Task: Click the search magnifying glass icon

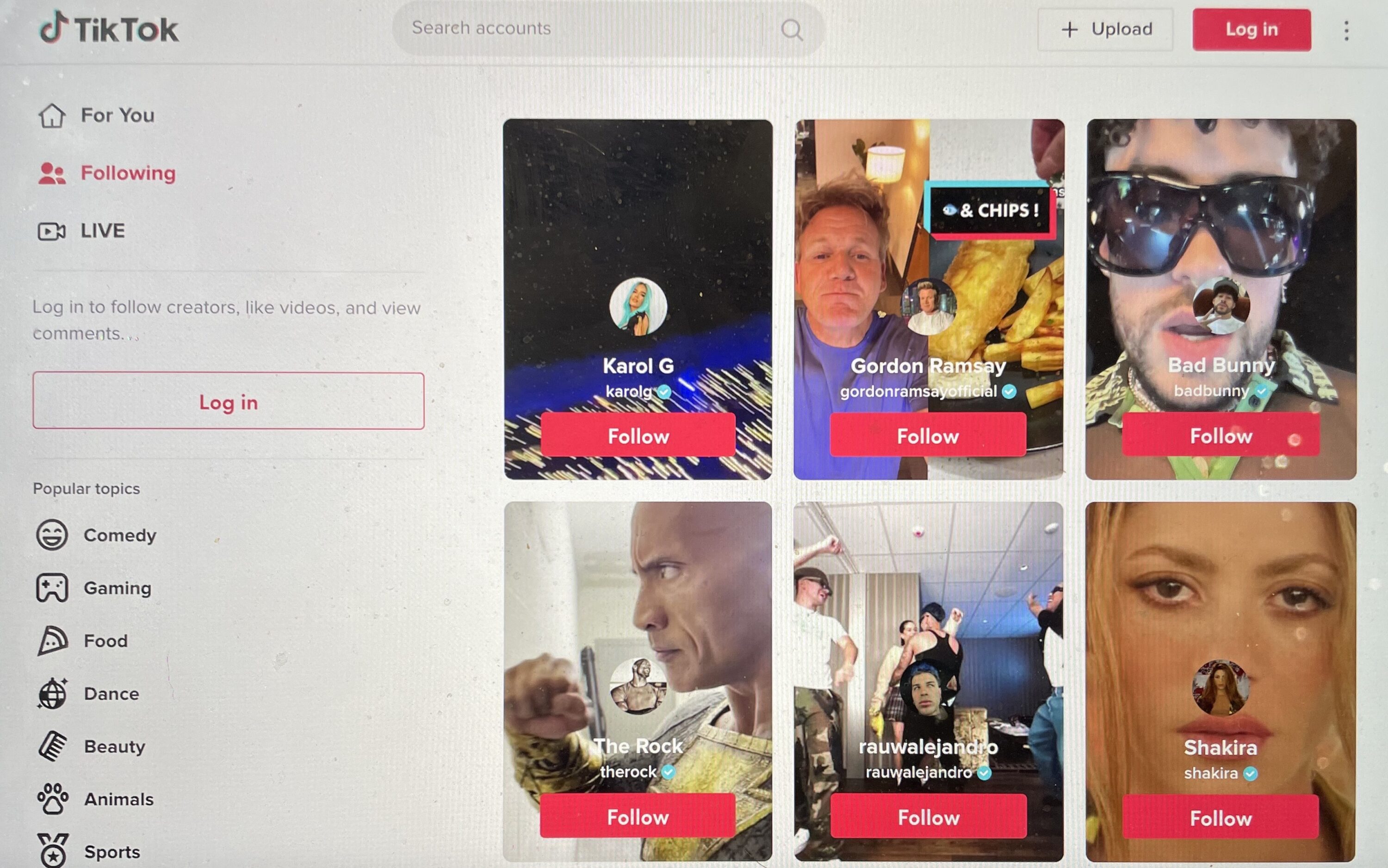Action: (x=793, y=27)
